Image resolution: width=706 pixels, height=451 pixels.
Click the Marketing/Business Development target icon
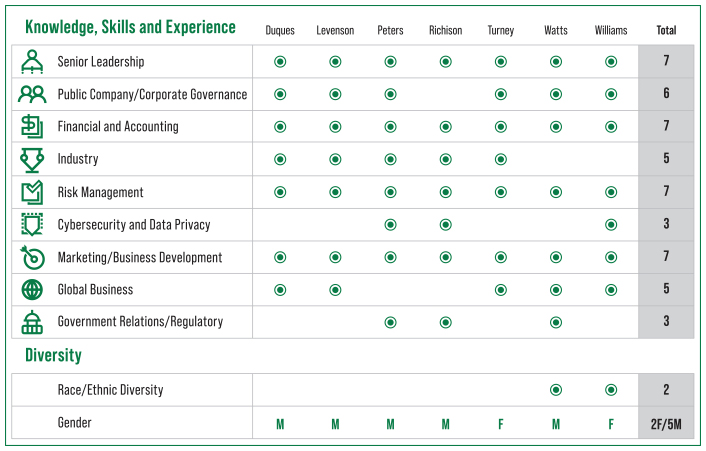coord(32,258)
